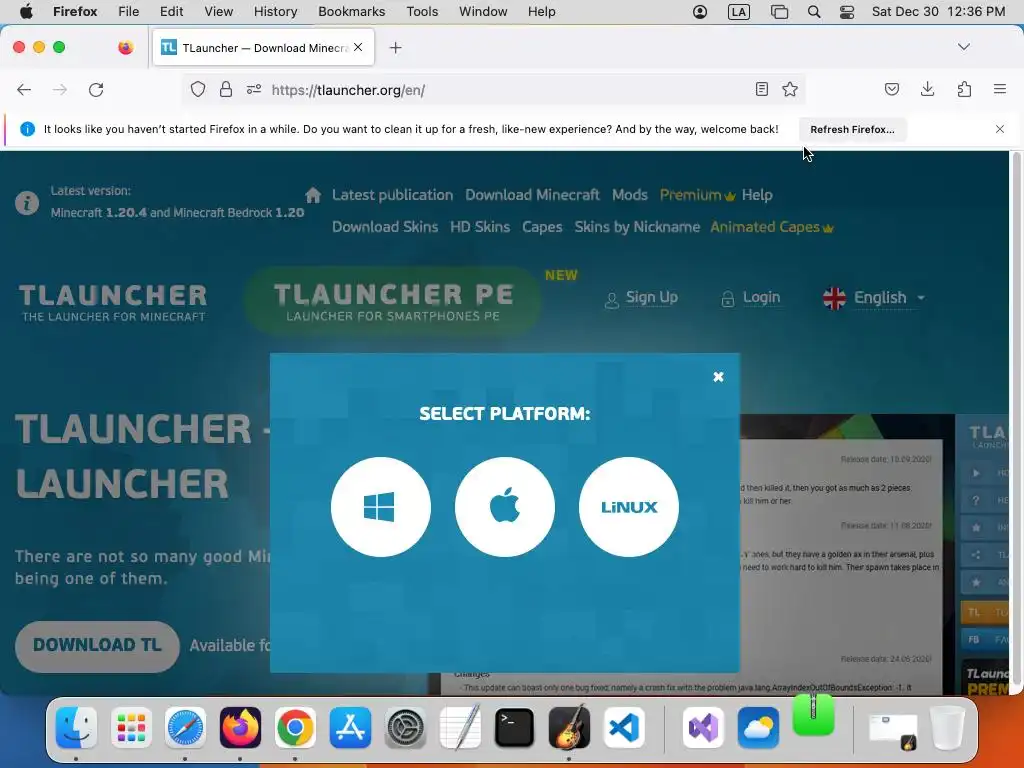Screen dimensions: 1024x768
Task: Open the Bookmarks menu
Action: [x=351, y=12]
